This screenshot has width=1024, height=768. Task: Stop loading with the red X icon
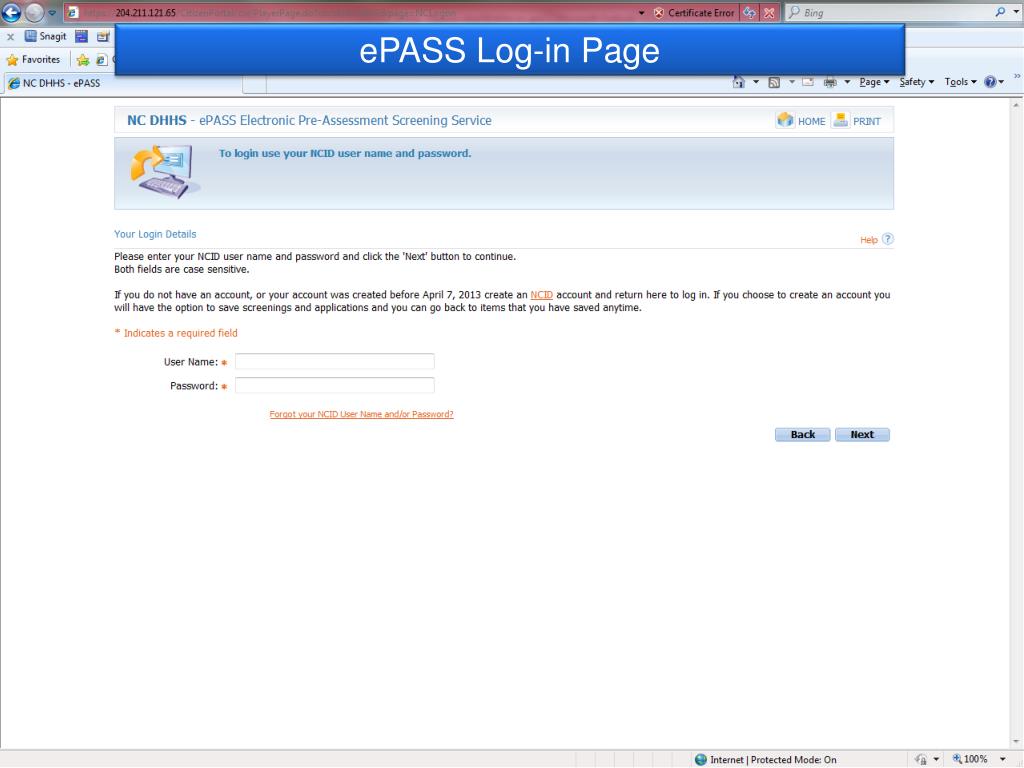click(769, 12)
